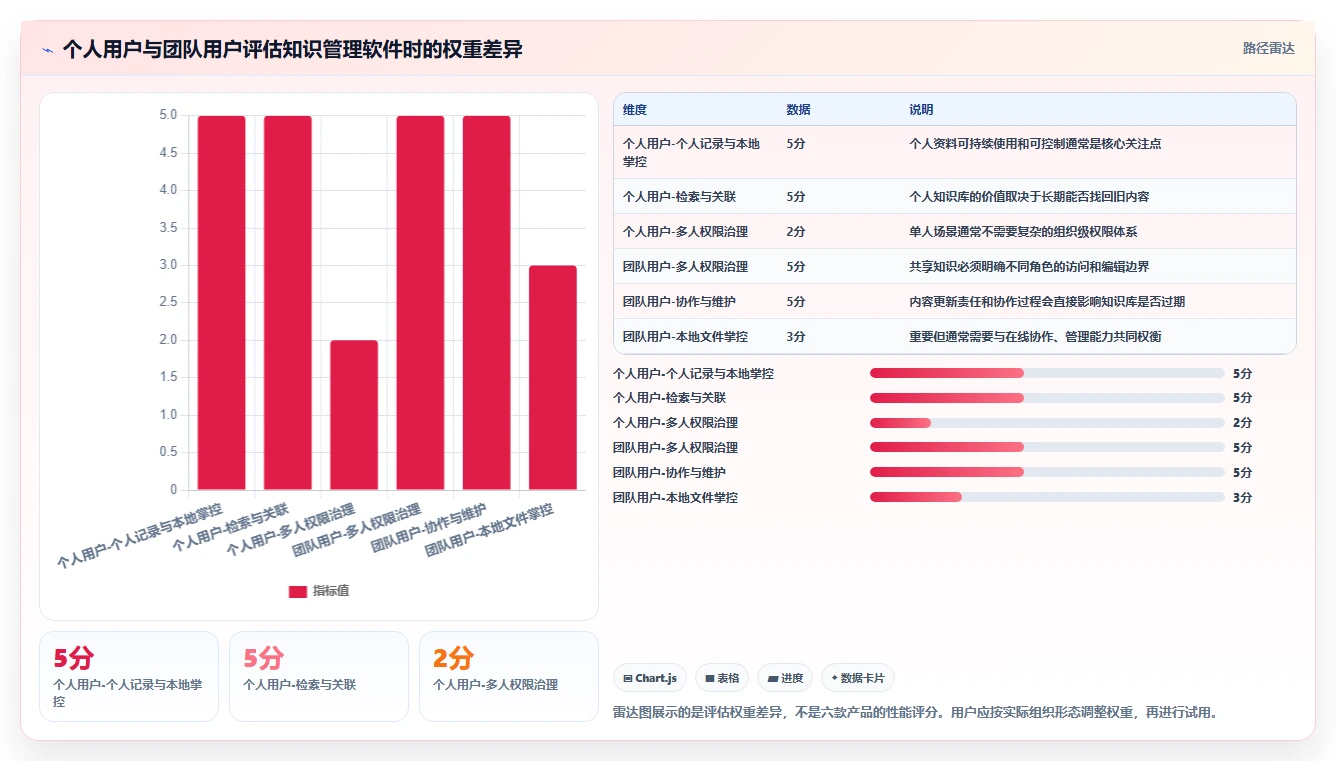Click the page title 个人用户与团队用户评估知识管理软件时的权重差异
This screenshot has width=1336, height=761.
(x=292, y=50)
